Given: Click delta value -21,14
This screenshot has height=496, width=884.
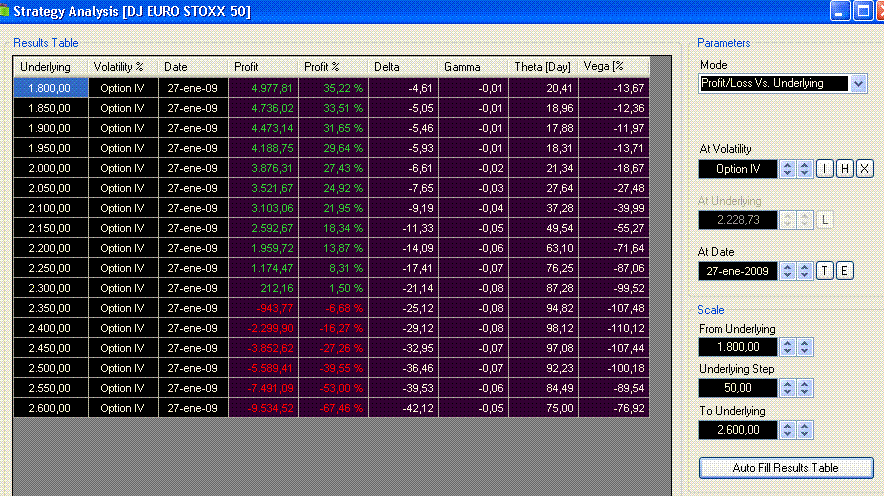Looking at the screenshot, I should click(x=403, y=288).
